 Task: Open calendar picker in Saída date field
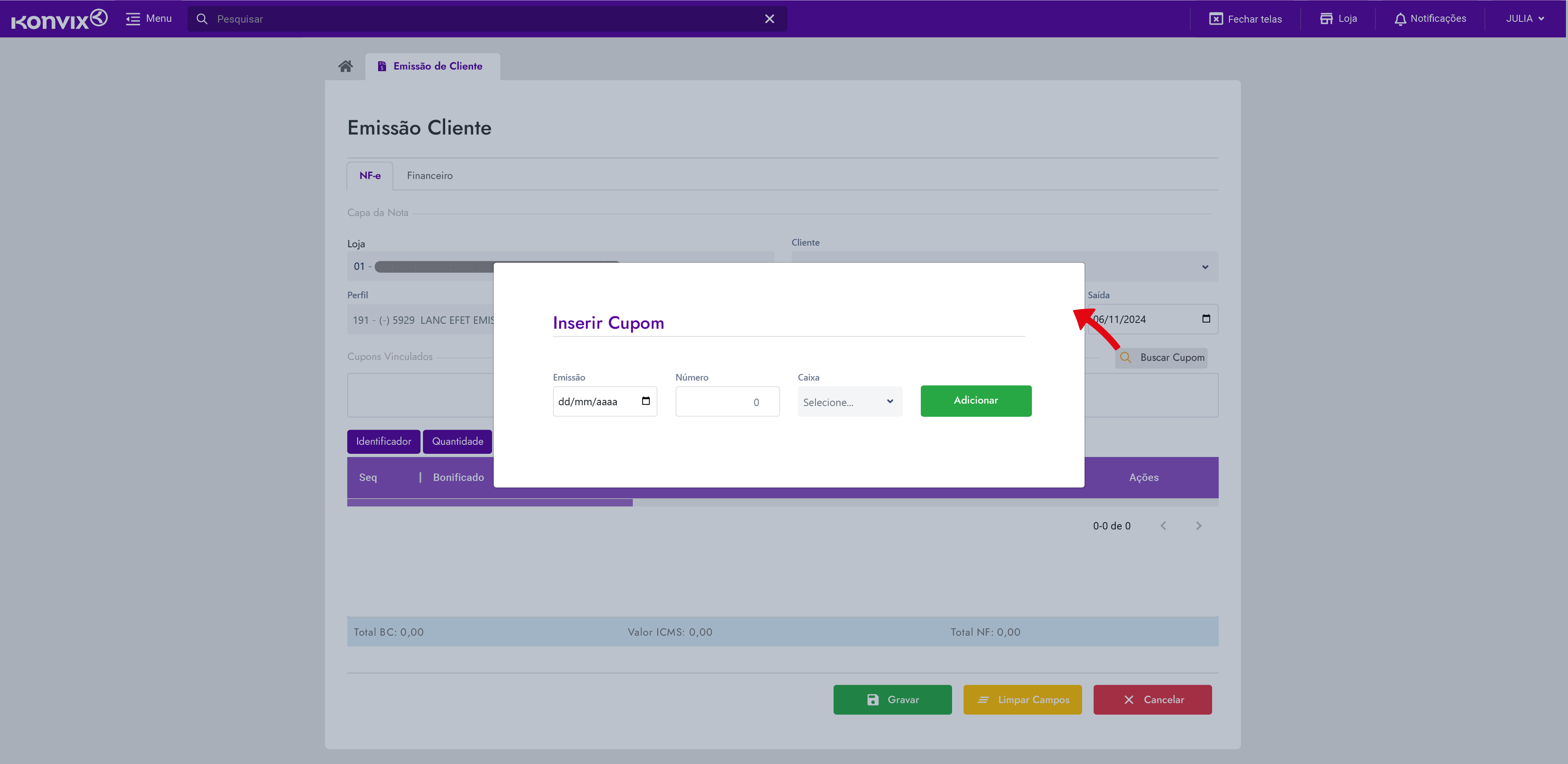(1206, 319)
